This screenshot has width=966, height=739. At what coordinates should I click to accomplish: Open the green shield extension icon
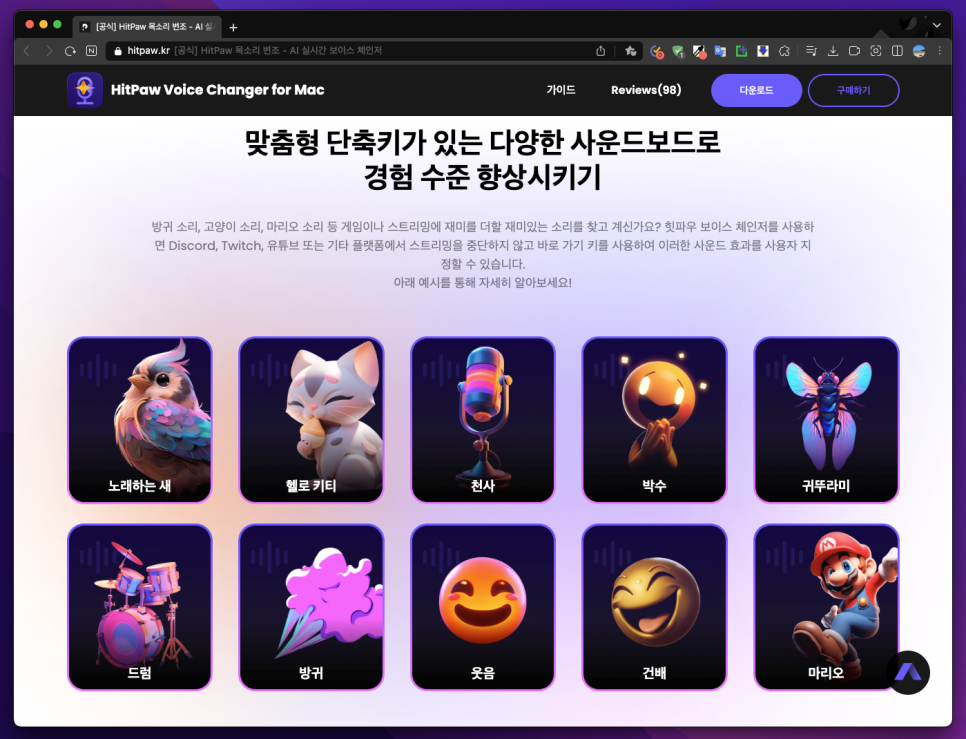pyautogui.click(x=678, y=51)
